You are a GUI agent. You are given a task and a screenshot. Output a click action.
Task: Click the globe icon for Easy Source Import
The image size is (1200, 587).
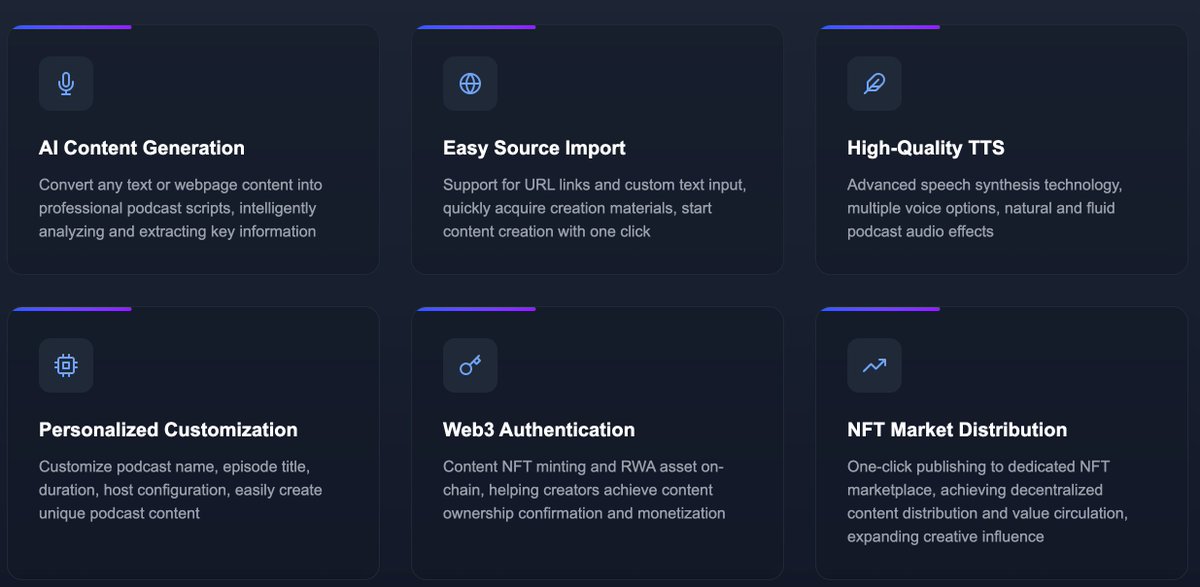point(470,83)
